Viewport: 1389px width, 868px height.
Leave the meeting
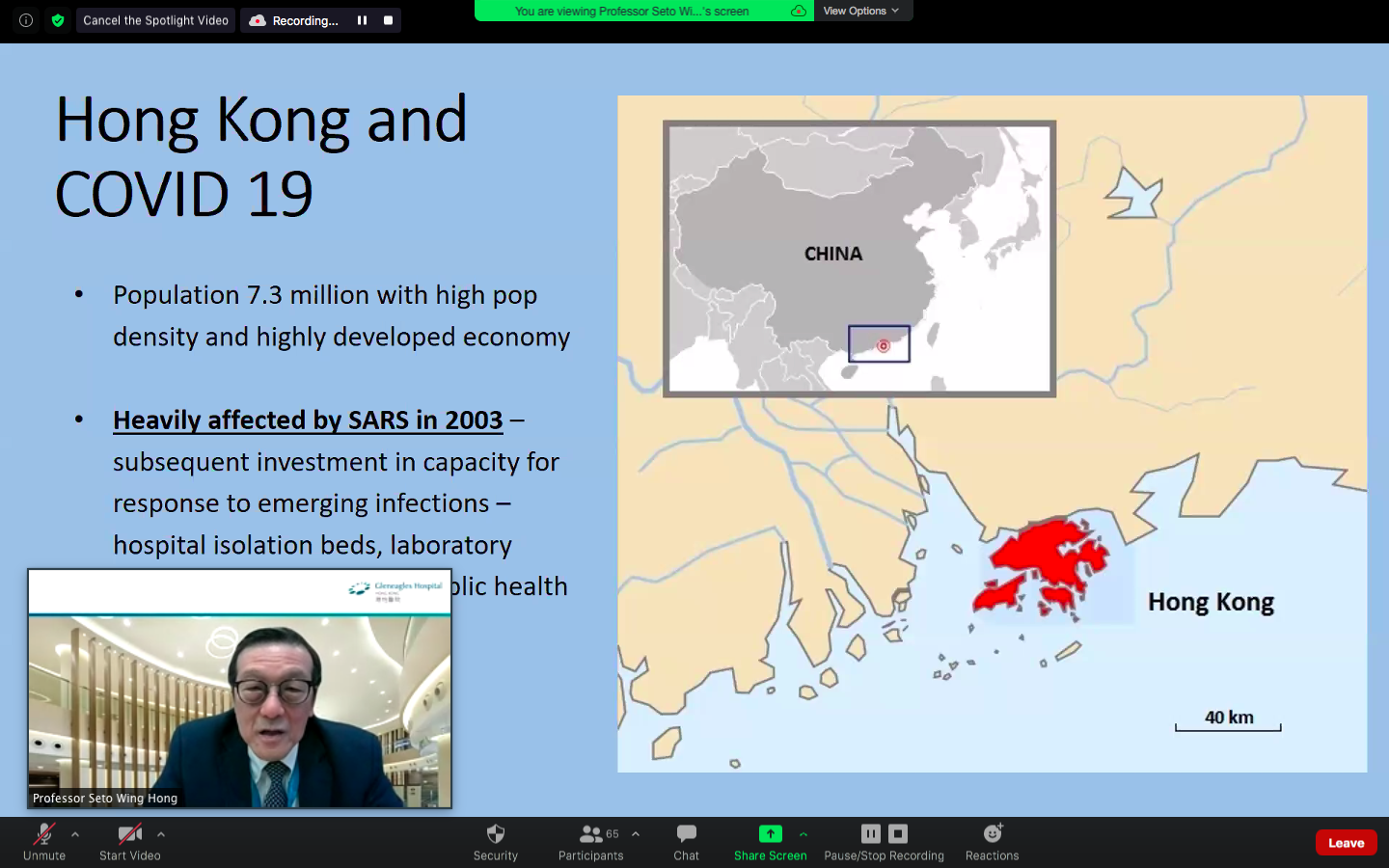(1346, 843)
